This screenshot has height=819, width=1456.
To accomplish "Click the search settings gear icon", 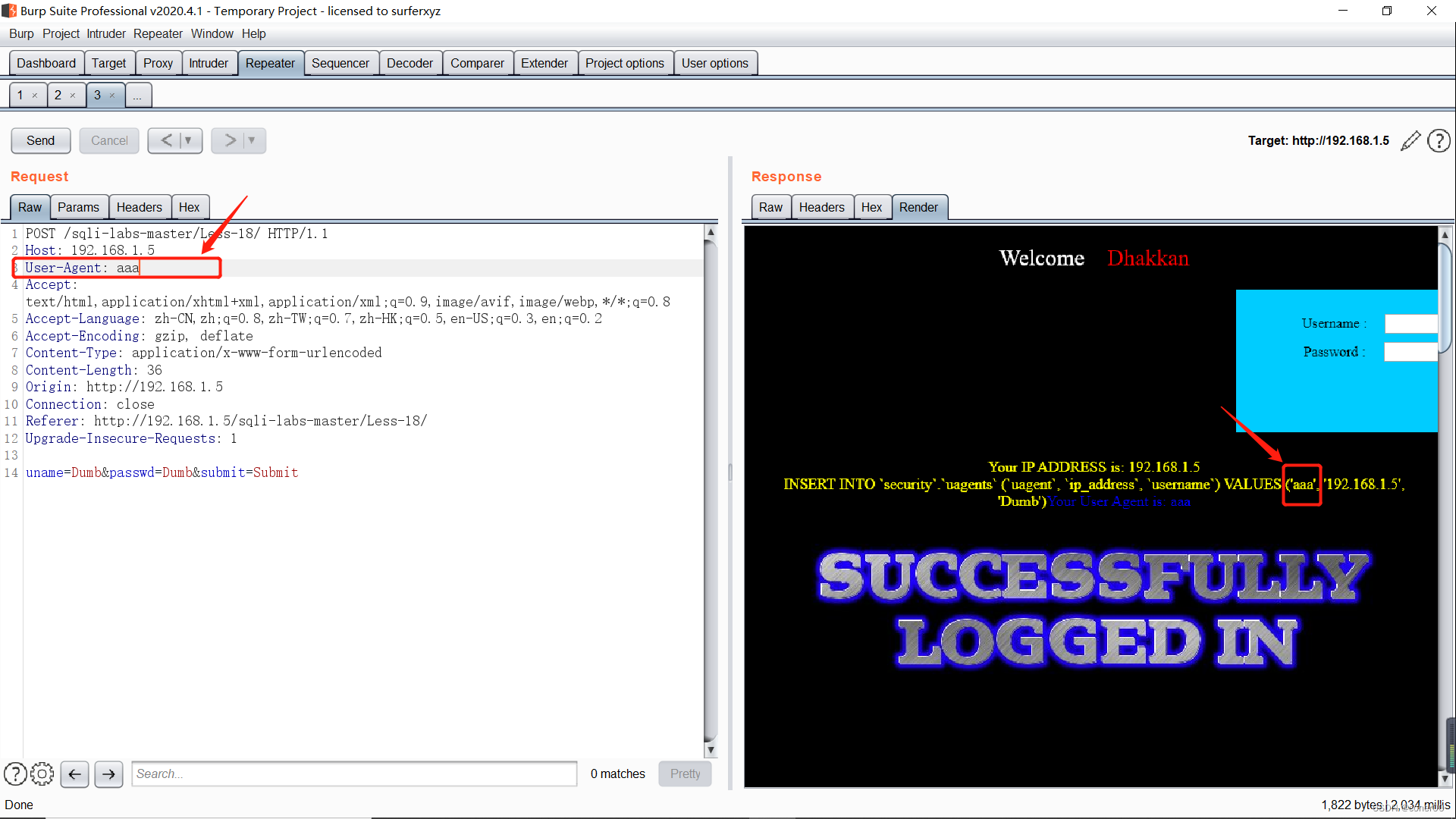I will tap(42, 773).
